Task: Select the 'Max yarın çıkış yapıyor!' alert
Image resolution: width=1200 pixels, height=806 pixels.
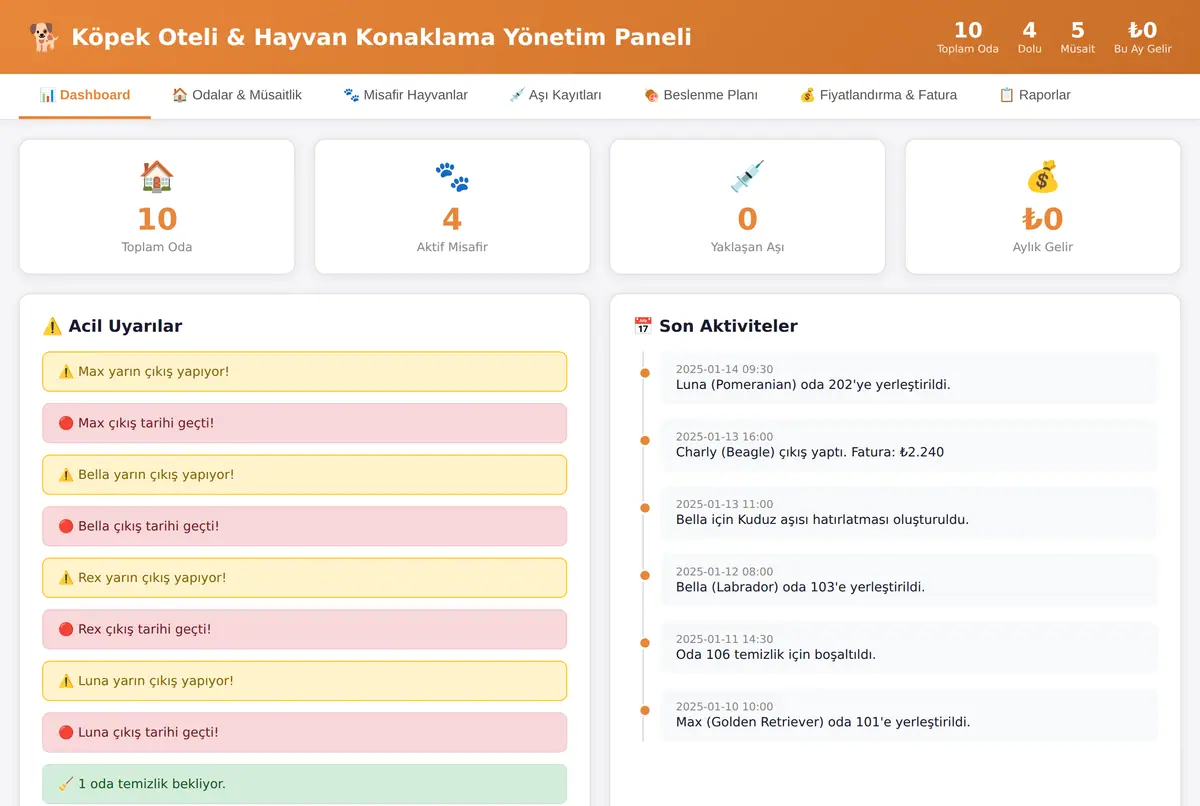Action: [x=305, y=372]
